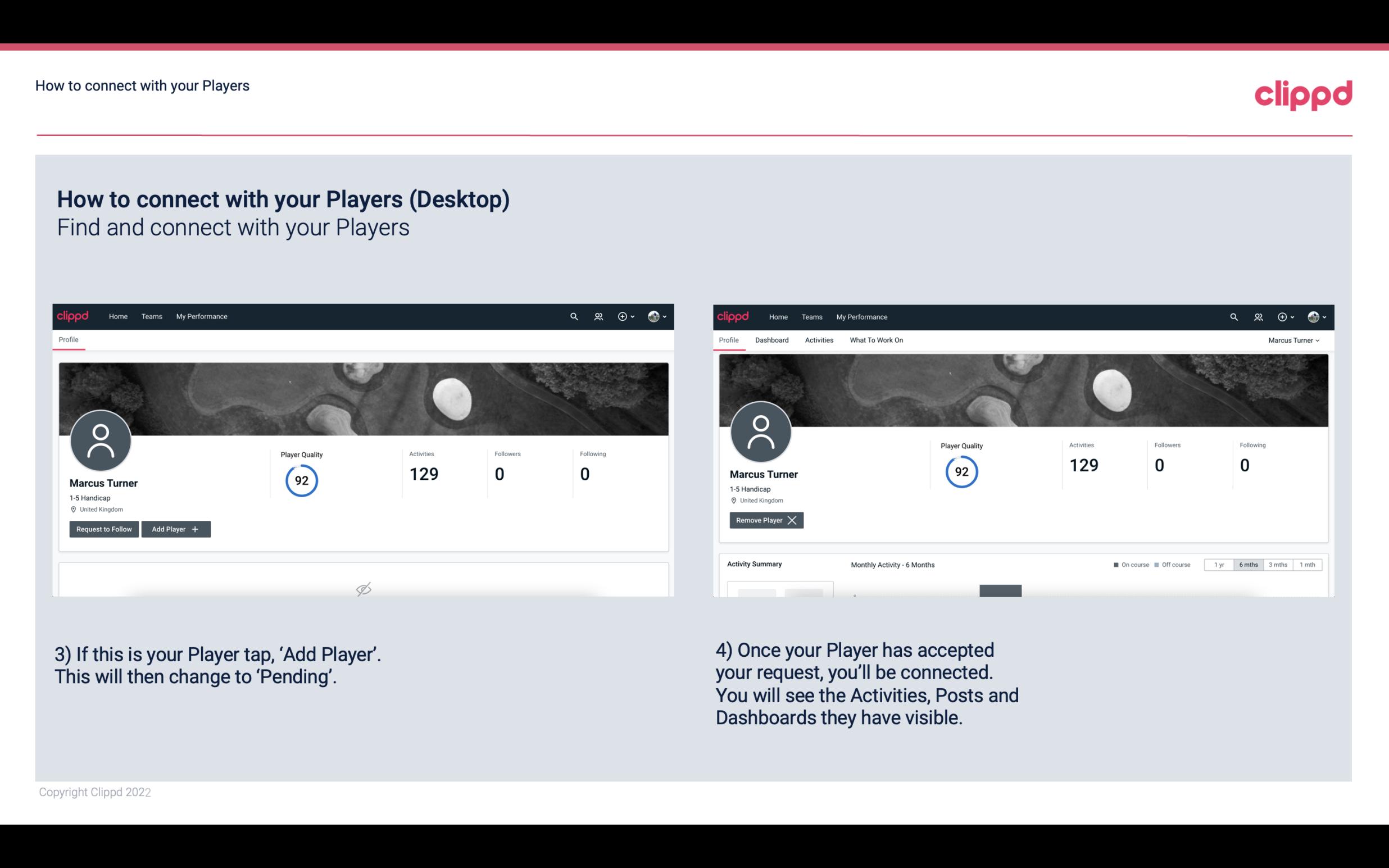Click the user/profile icon in left navbar
Image resolution: width=1389 pixels, height=868 pixels.
coord(597,317)
